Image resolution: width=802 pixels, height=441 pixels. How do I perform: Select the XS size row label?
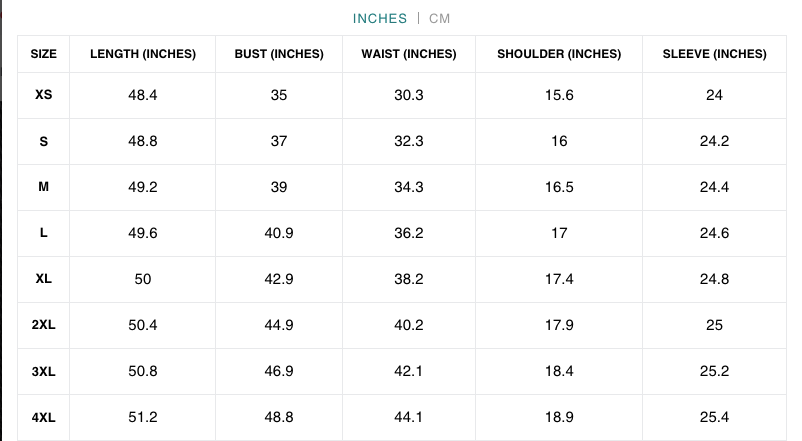click(x=44, y=95)
